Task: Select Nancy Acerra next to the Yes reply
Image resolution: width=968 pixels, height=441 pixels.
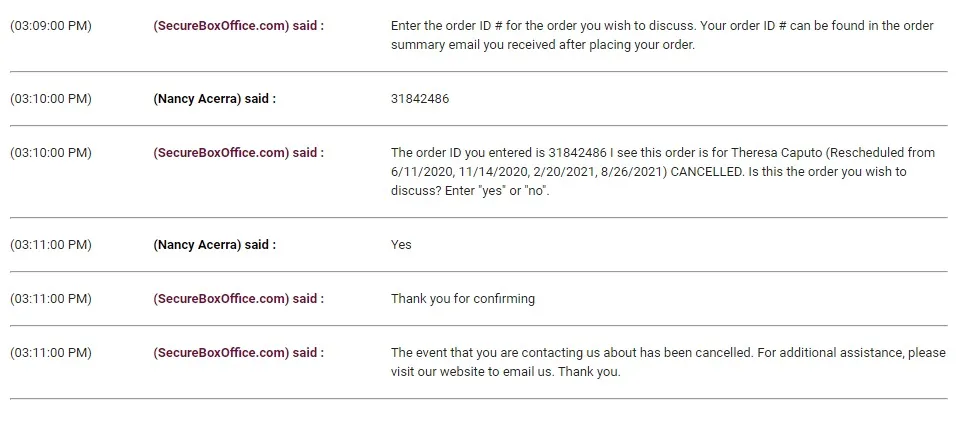Action: point(214,245)
